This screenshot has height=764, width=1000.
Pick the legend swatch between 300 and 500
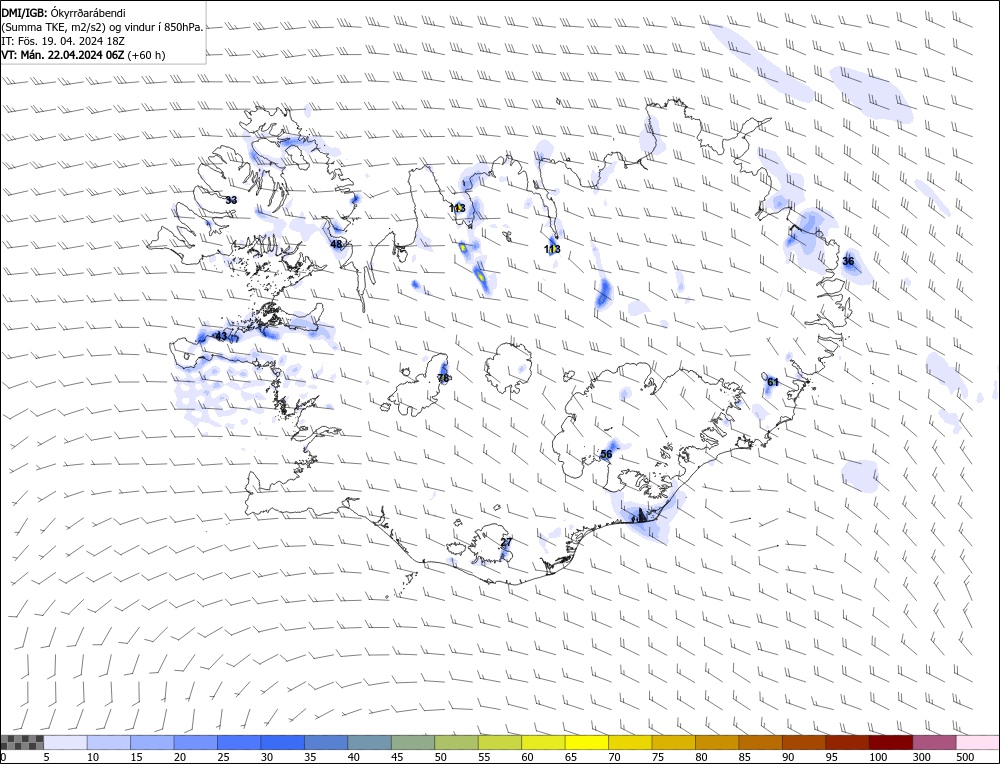pos(934,742)
